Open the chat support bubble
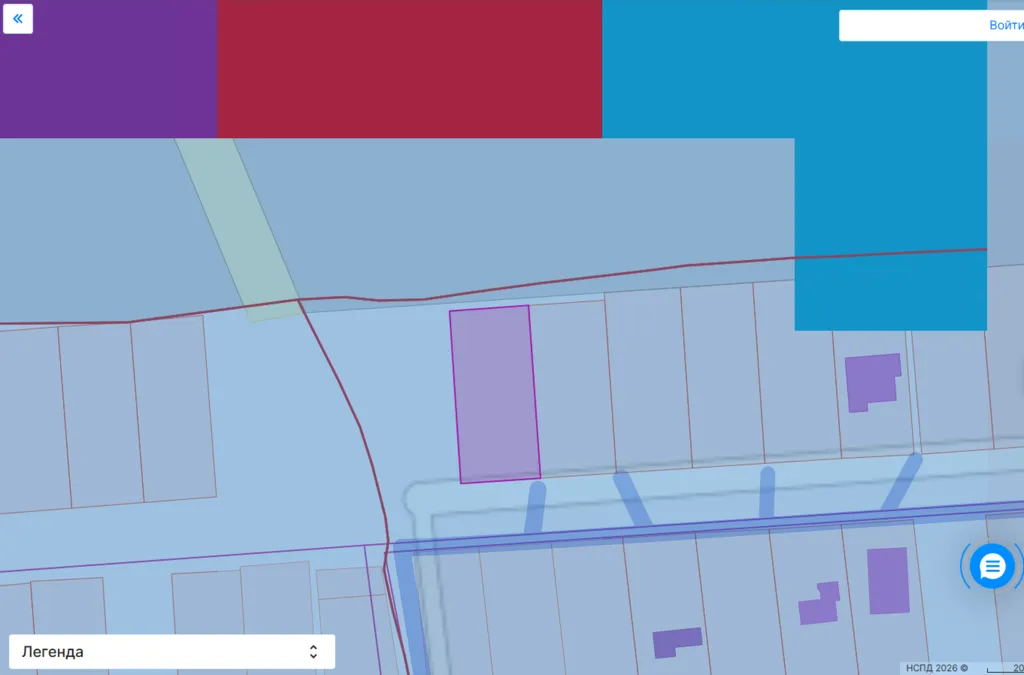 coord(991,567)
